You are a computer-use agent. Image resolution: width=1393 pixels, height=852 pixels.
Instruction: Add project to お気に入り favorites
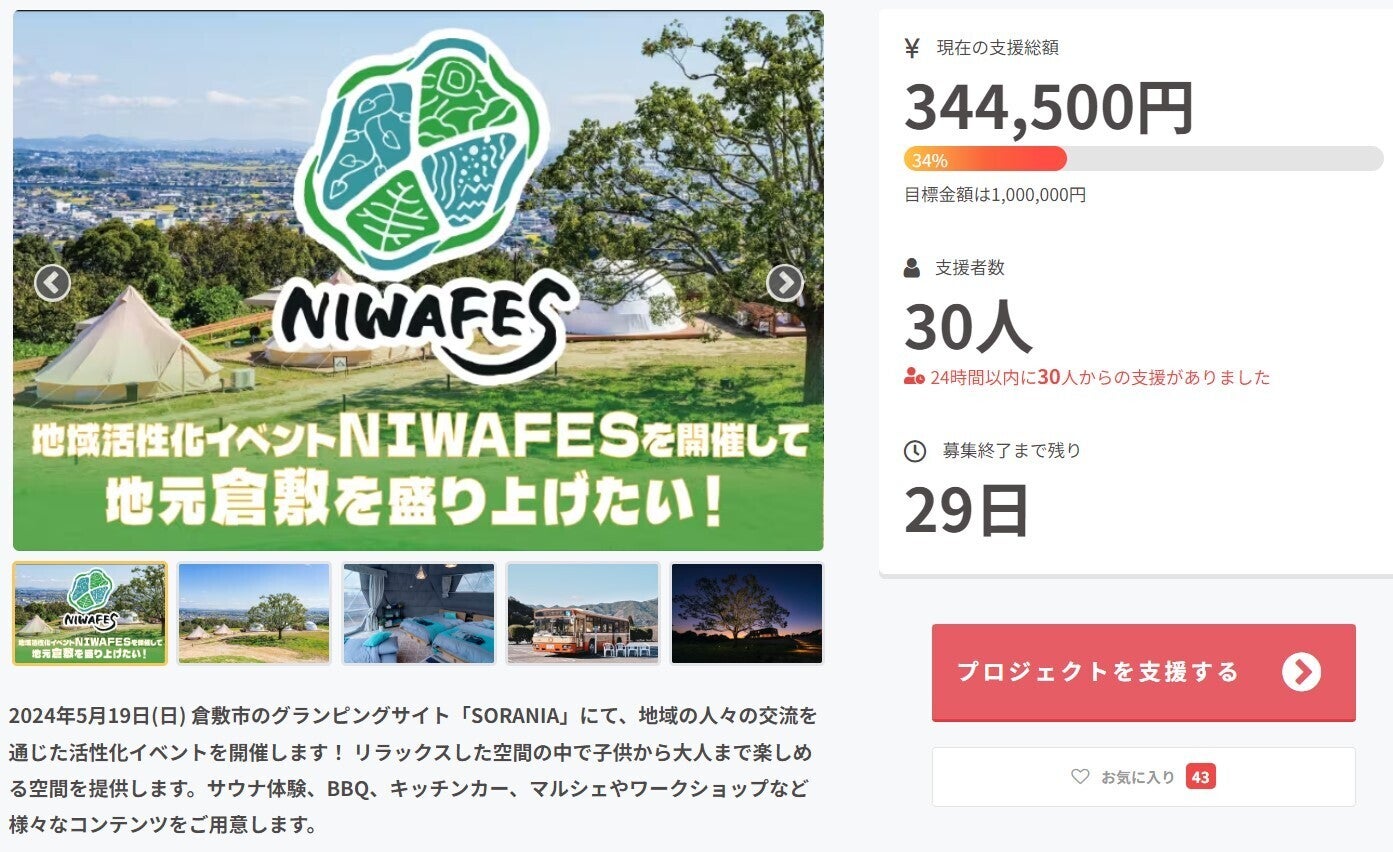click(x=1144, y=777)
